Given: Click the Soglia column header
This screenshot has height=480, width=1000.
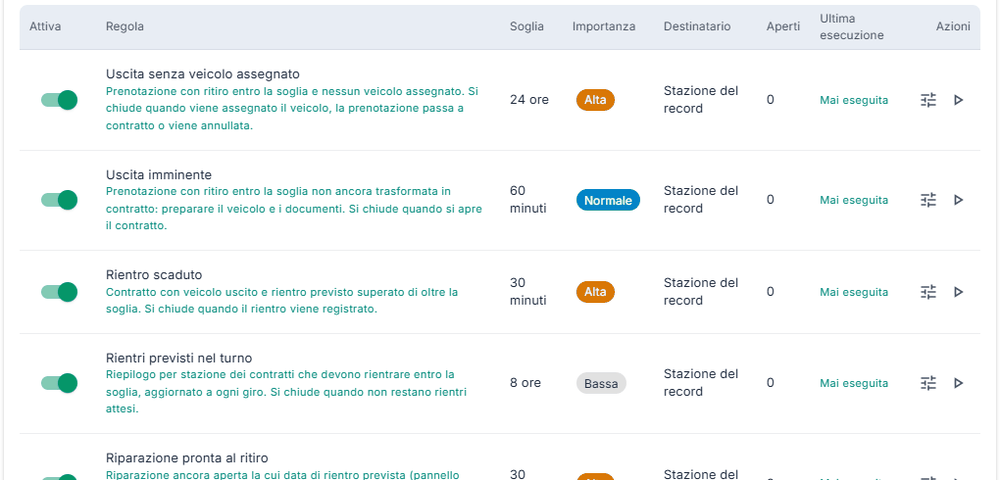Looking at the screenshot, I should pos(527,27).
